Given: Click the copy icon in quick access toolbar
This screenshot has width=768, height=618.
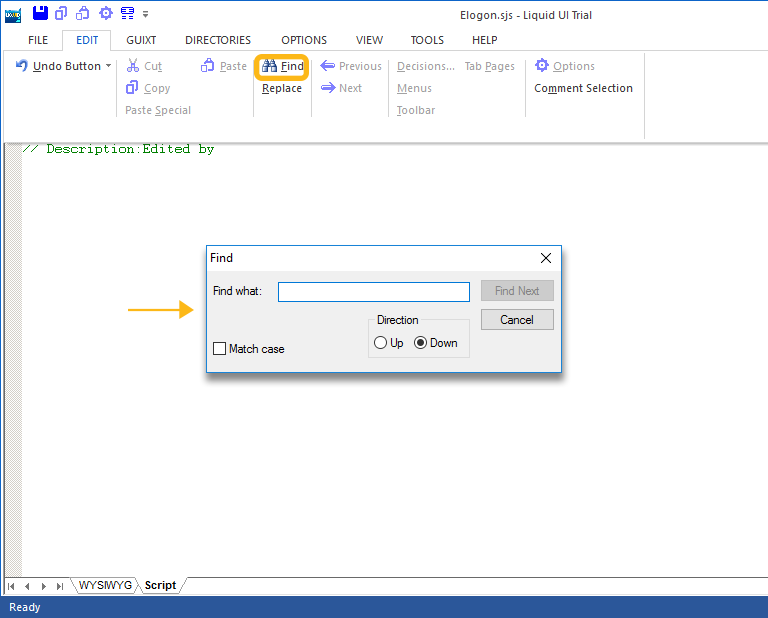Looking at the screenshot, I should tap(62, 13).
